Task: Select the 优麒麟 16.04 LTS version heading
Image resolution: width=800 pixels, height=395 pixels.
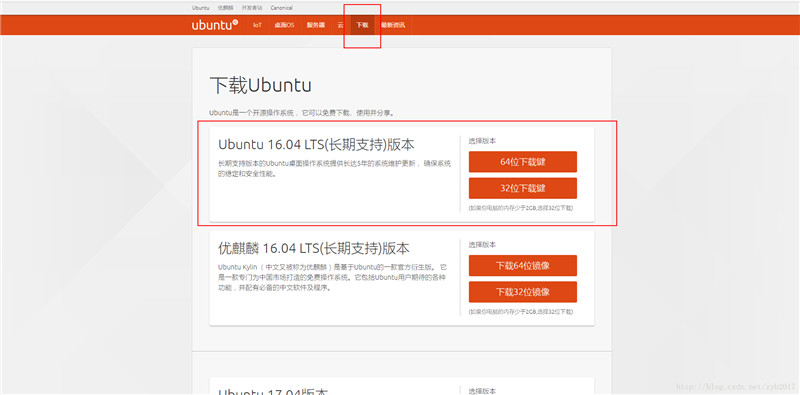Action: 314,249
